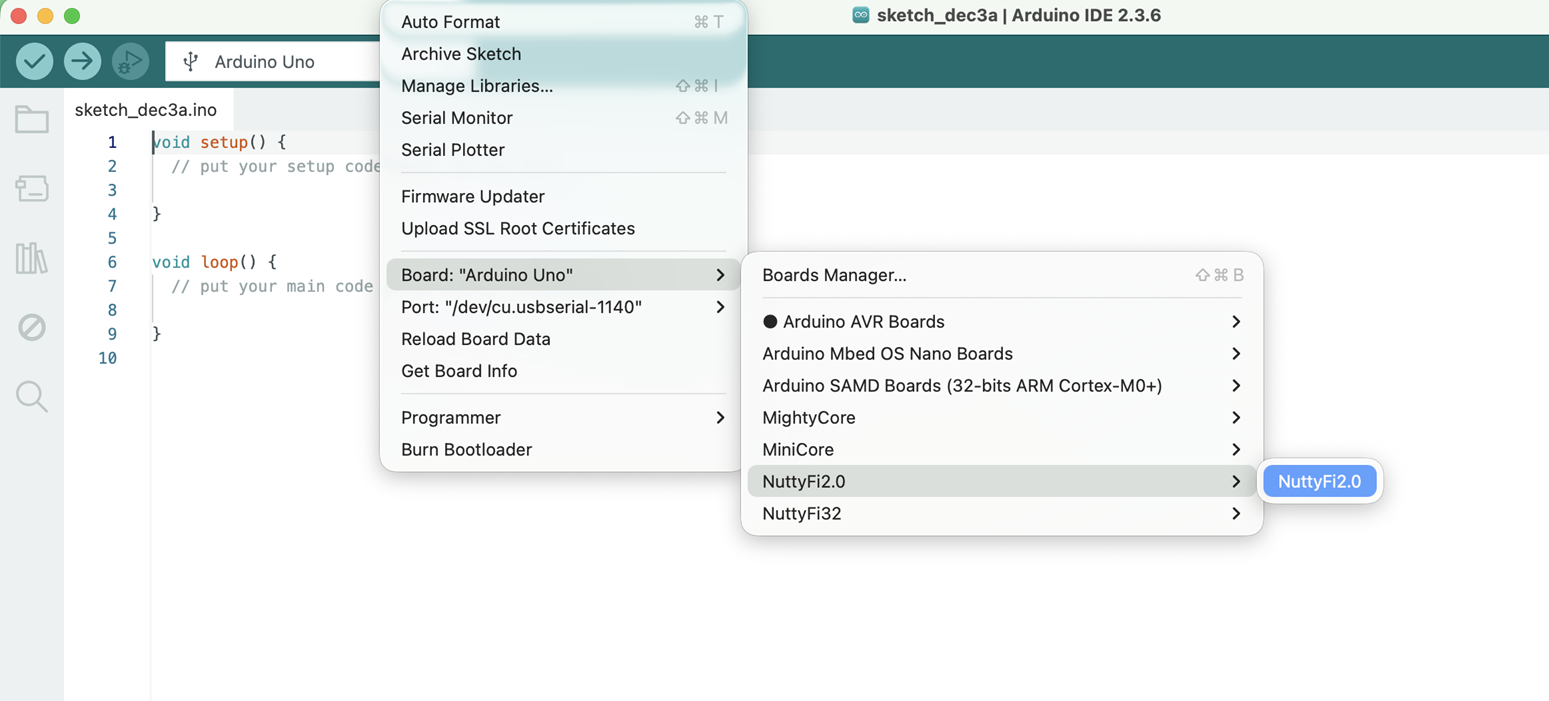This screenshot has height=701, width=1549.
Task: Open the Search magnifier icon in sidebar
Action: pos(32,396)
